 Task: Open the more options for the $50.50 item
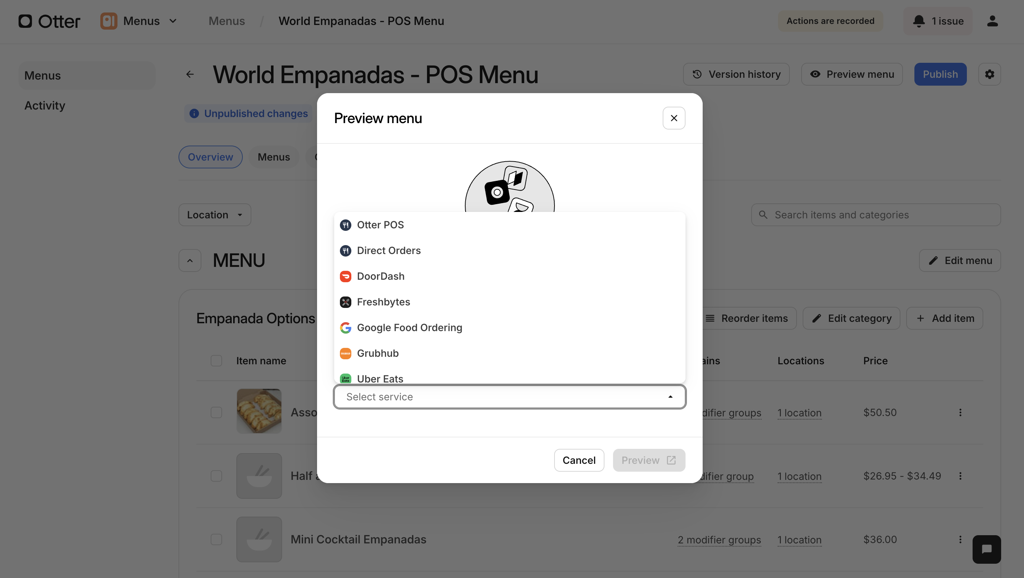(960, 413)
